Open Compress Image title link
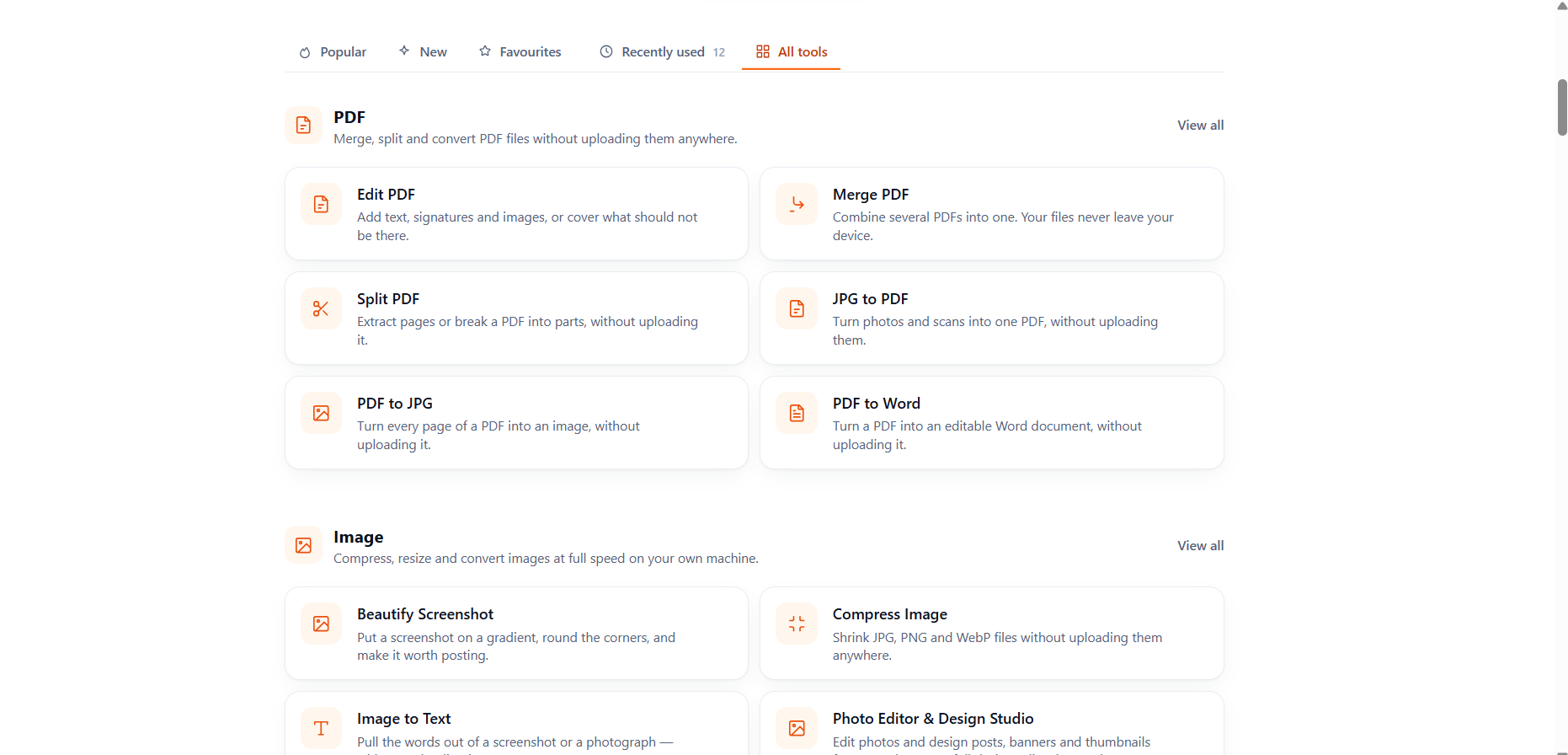Viewport: 1568px width, 755px height. pyautogui.click(x=890, y=614)
